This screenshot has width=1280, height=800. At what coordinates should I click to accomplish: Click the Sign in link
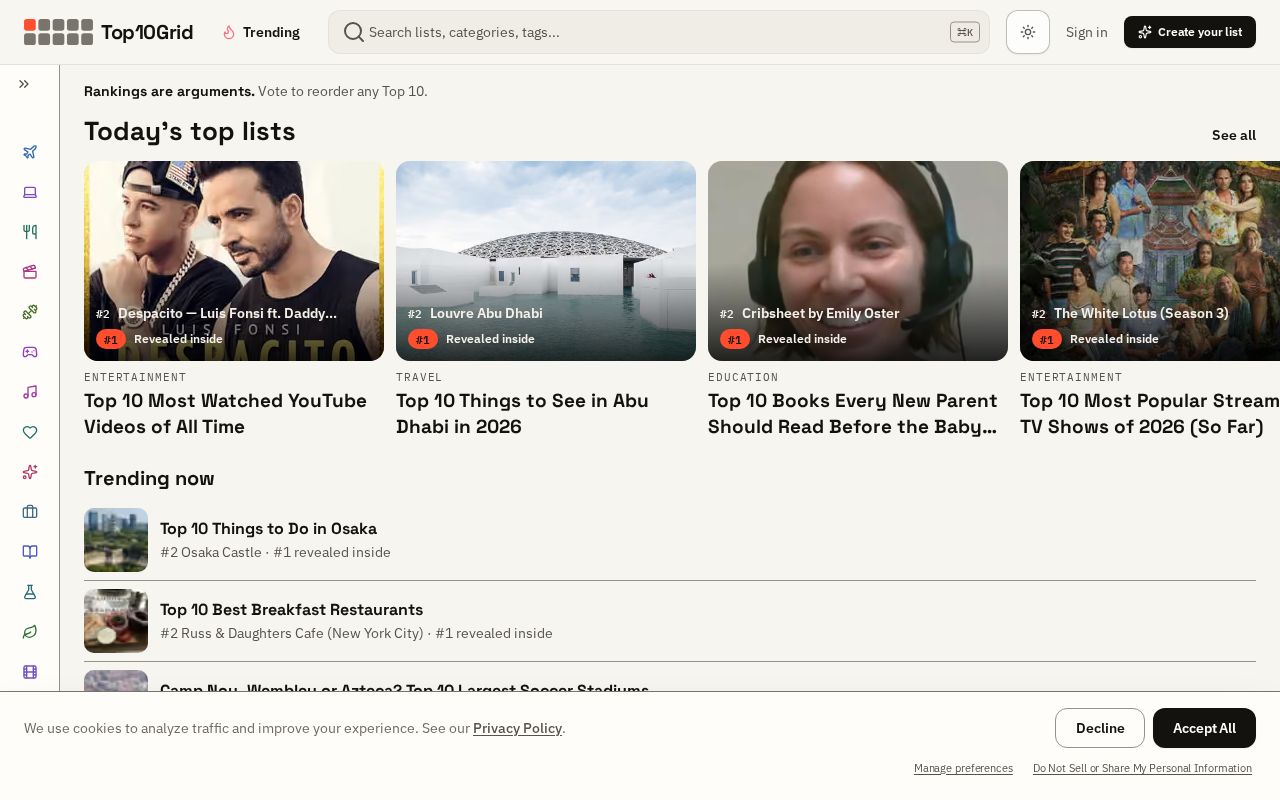(x=1087, y=32)
